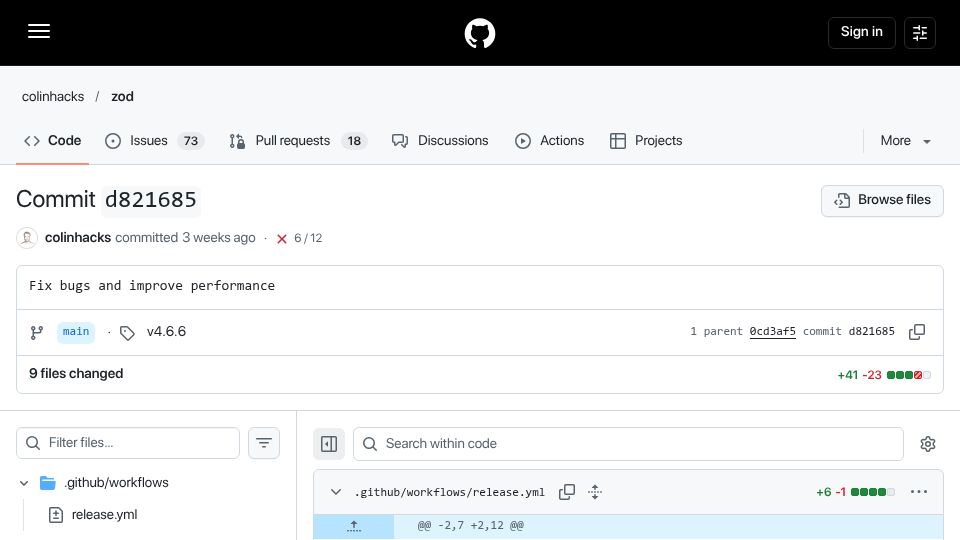The height and width of the screenshot is (540, 960).
Task: Click the Sign in button
Action: pyautogui.click(x=861, y=32)
